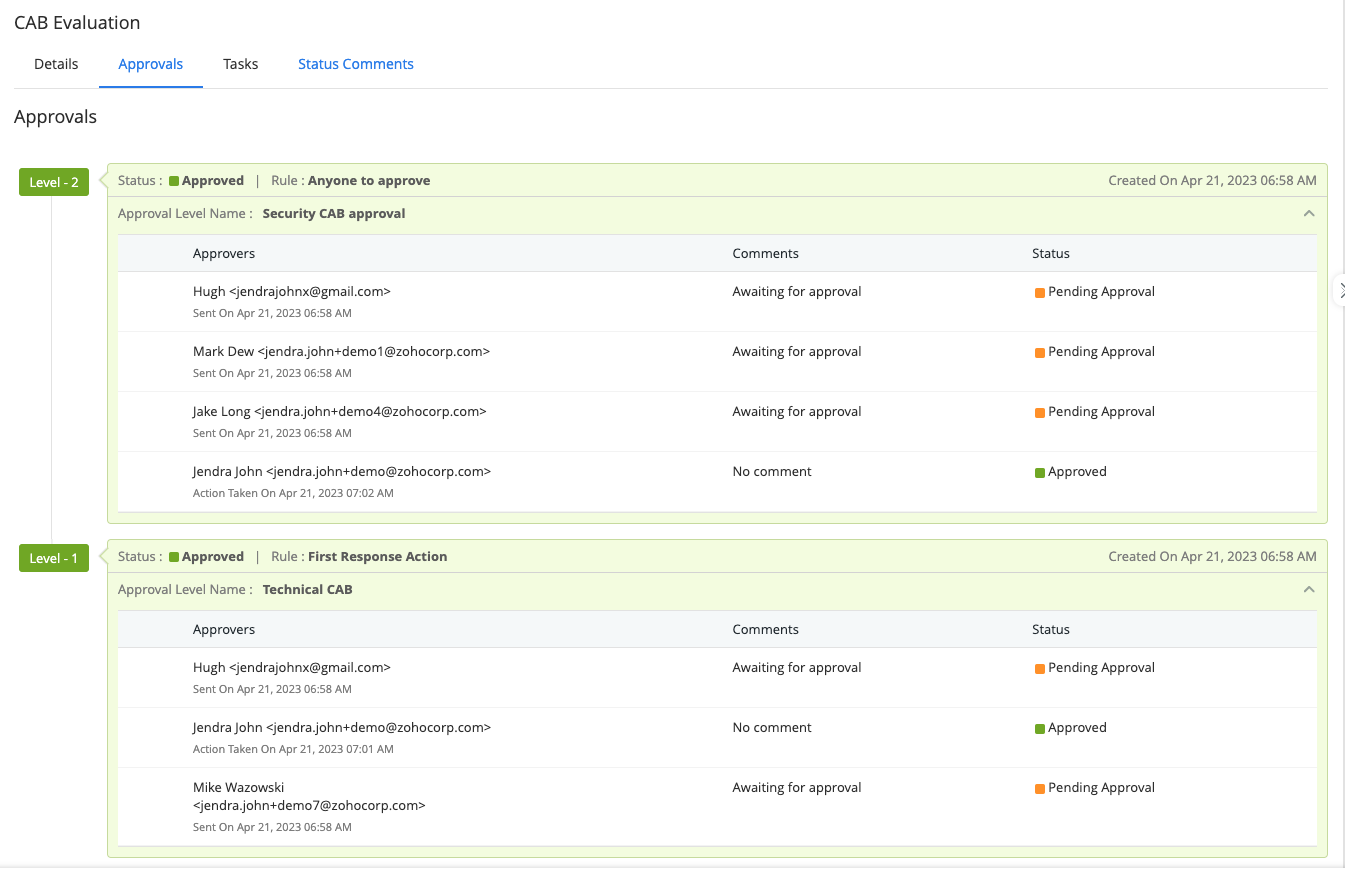Click green Approved icon in Level 1 header

[x=174, y=557]
